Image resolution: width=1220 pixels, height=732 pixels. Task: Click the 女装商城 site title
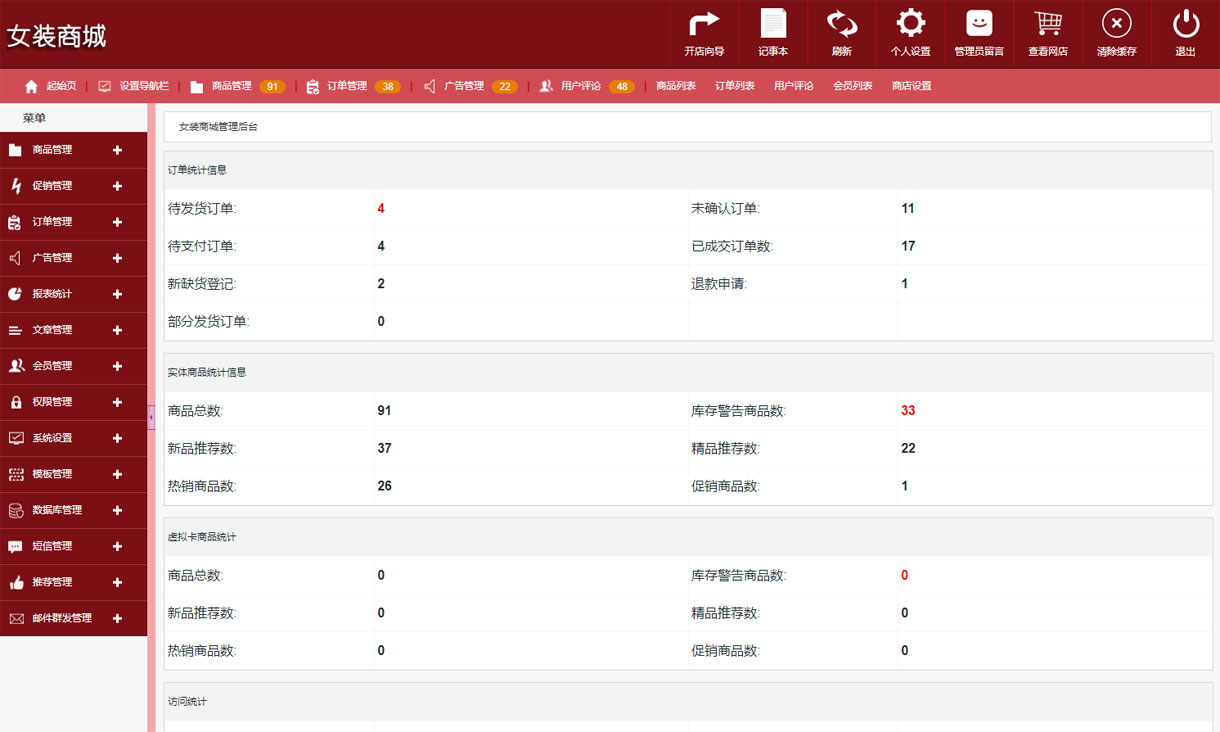click(56, 36)
